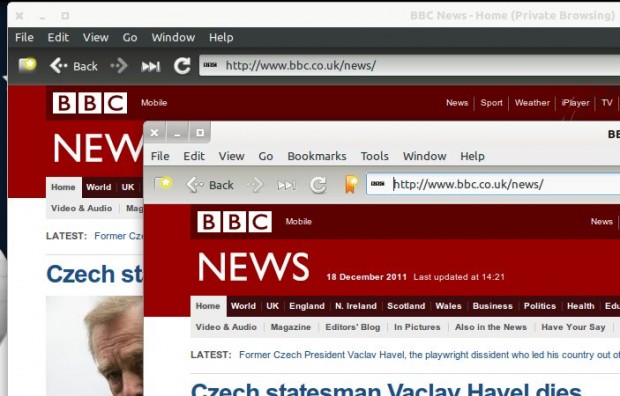Open the England news section
Image resolution: width=620 pixels, height=396 pixels.
click(307, 306)
